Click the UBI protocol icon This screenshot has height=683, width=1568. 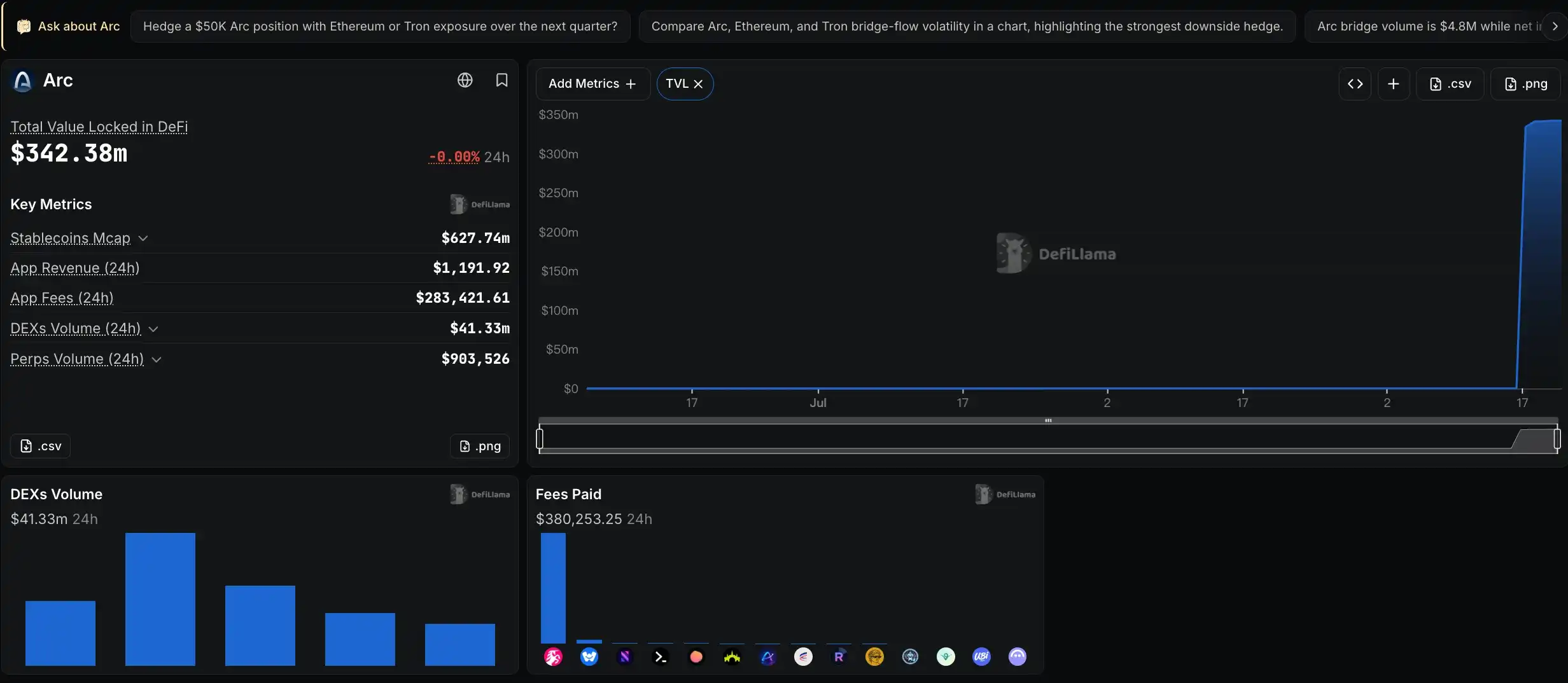pyautogui.click(x=981, y=656)
